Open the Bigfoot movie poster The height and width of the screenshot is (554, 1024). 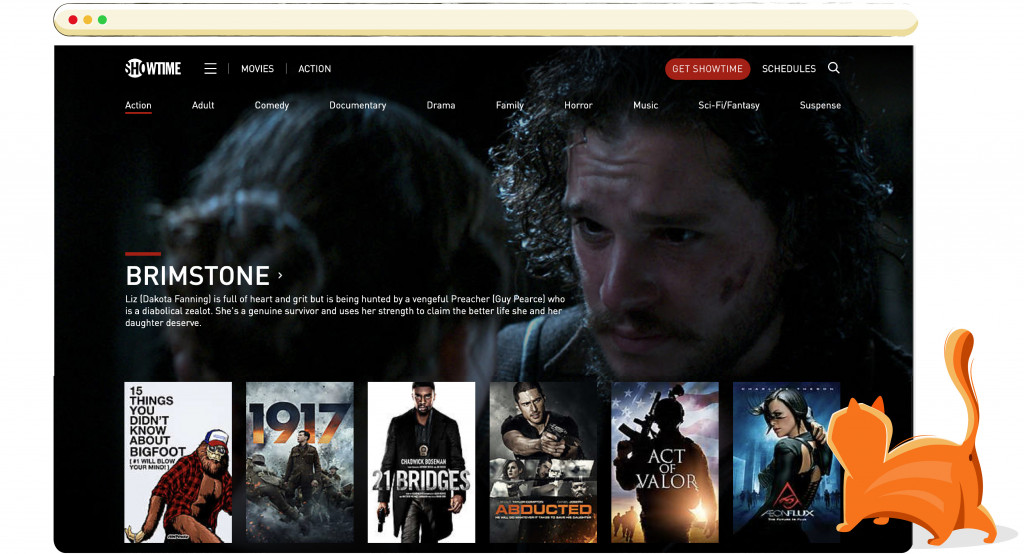(x=178, y=463)
